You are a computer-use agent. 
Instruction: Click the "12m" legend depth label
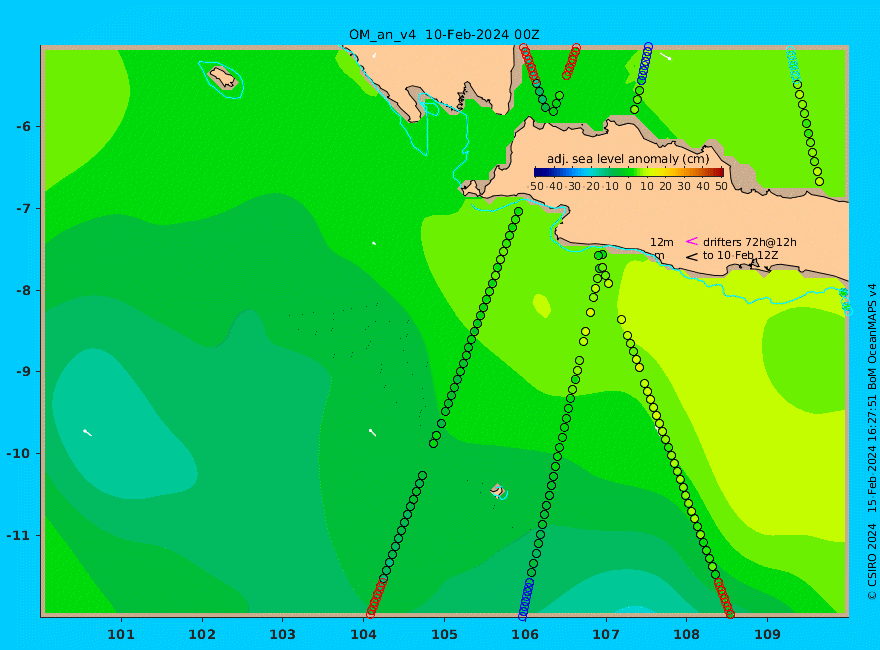(x=662, y=242)
